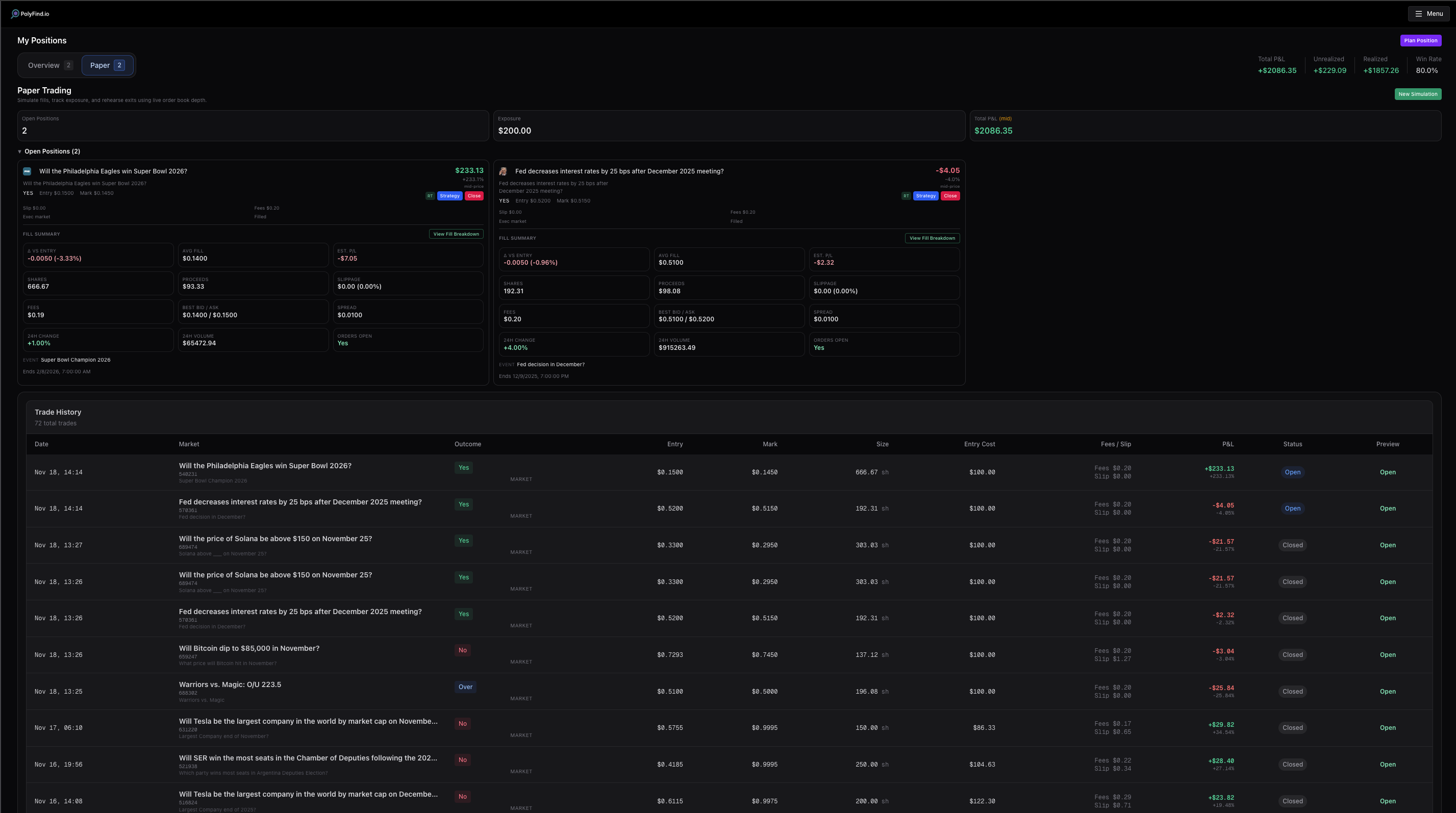1456x813 pixels.
Task: Click the PolyFind.io logo icon
Action: (x=15, y=14)
